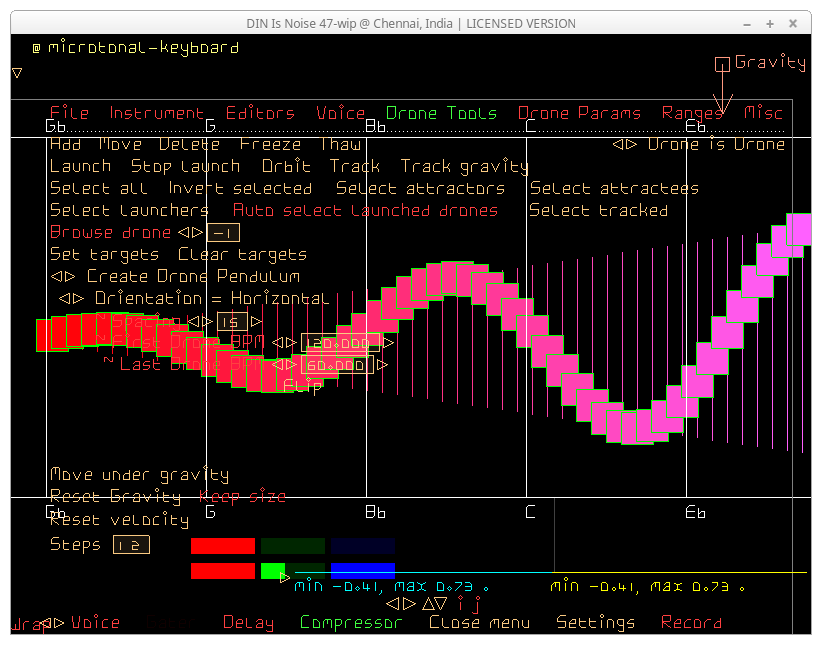Viewport: 822px width, 645px height.
Task: Click Track gravity button
Action: [464, 166]
